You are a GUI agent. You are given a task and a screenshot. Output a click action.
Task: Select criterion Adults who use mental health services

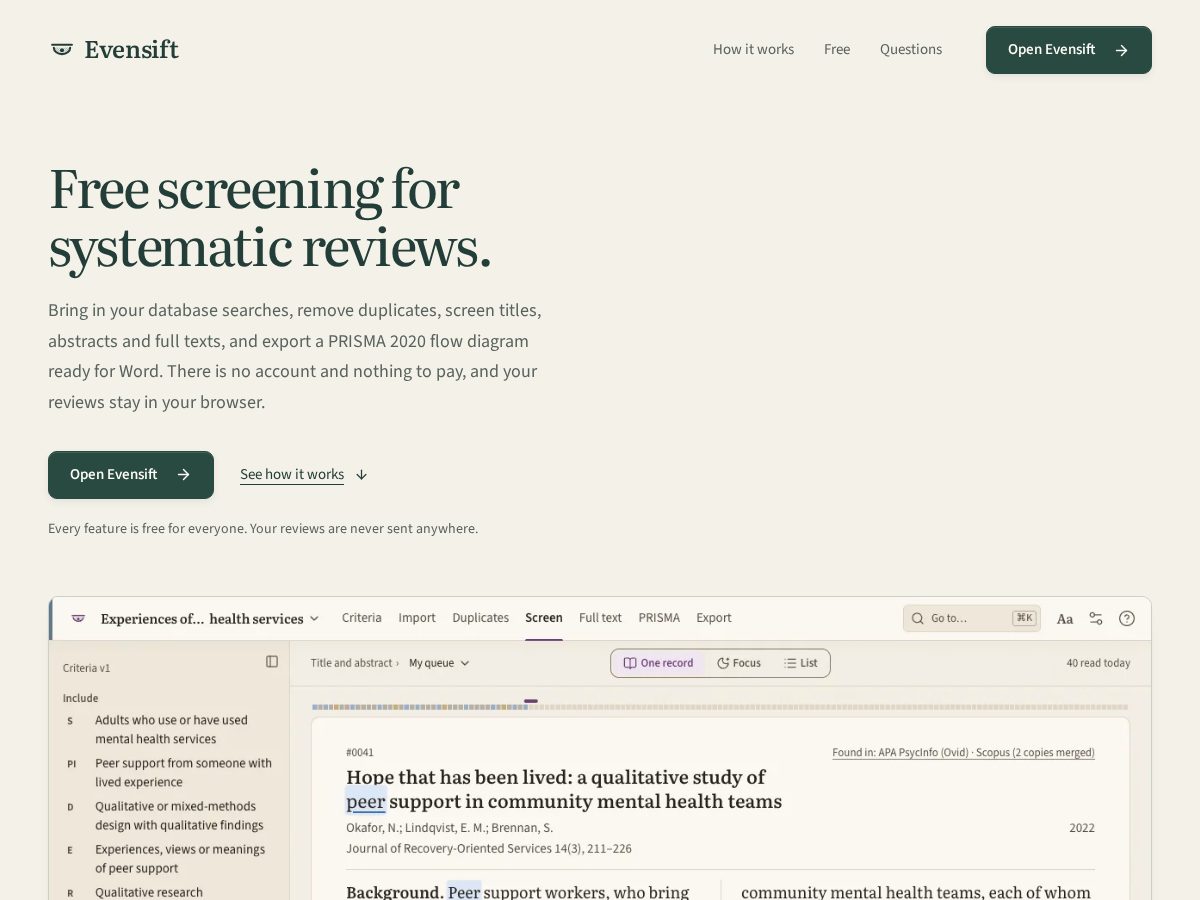click(x=171, y=729)
